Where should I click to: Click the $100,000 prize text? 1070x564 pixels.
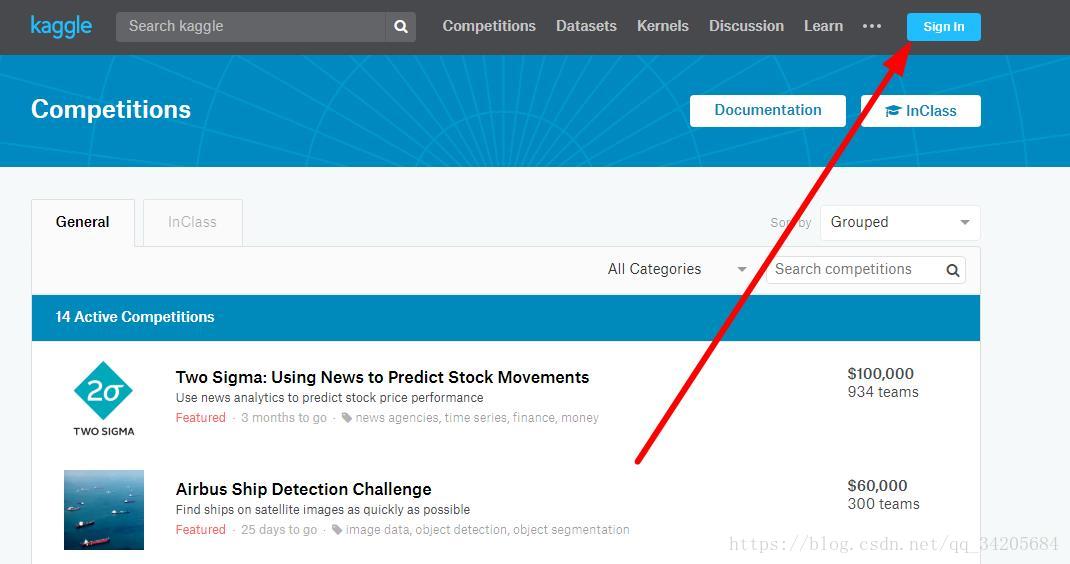[x=880, y=373]
